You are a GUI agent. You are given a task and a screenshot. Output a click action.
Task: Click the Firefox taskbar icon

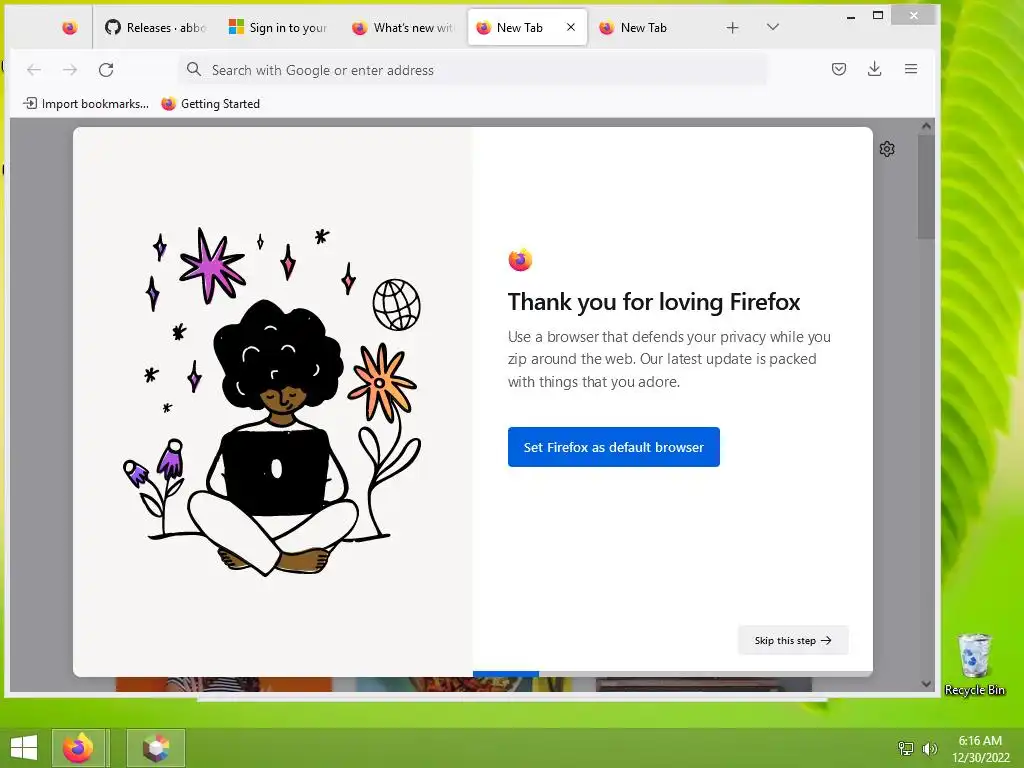[x=78, y=748]
